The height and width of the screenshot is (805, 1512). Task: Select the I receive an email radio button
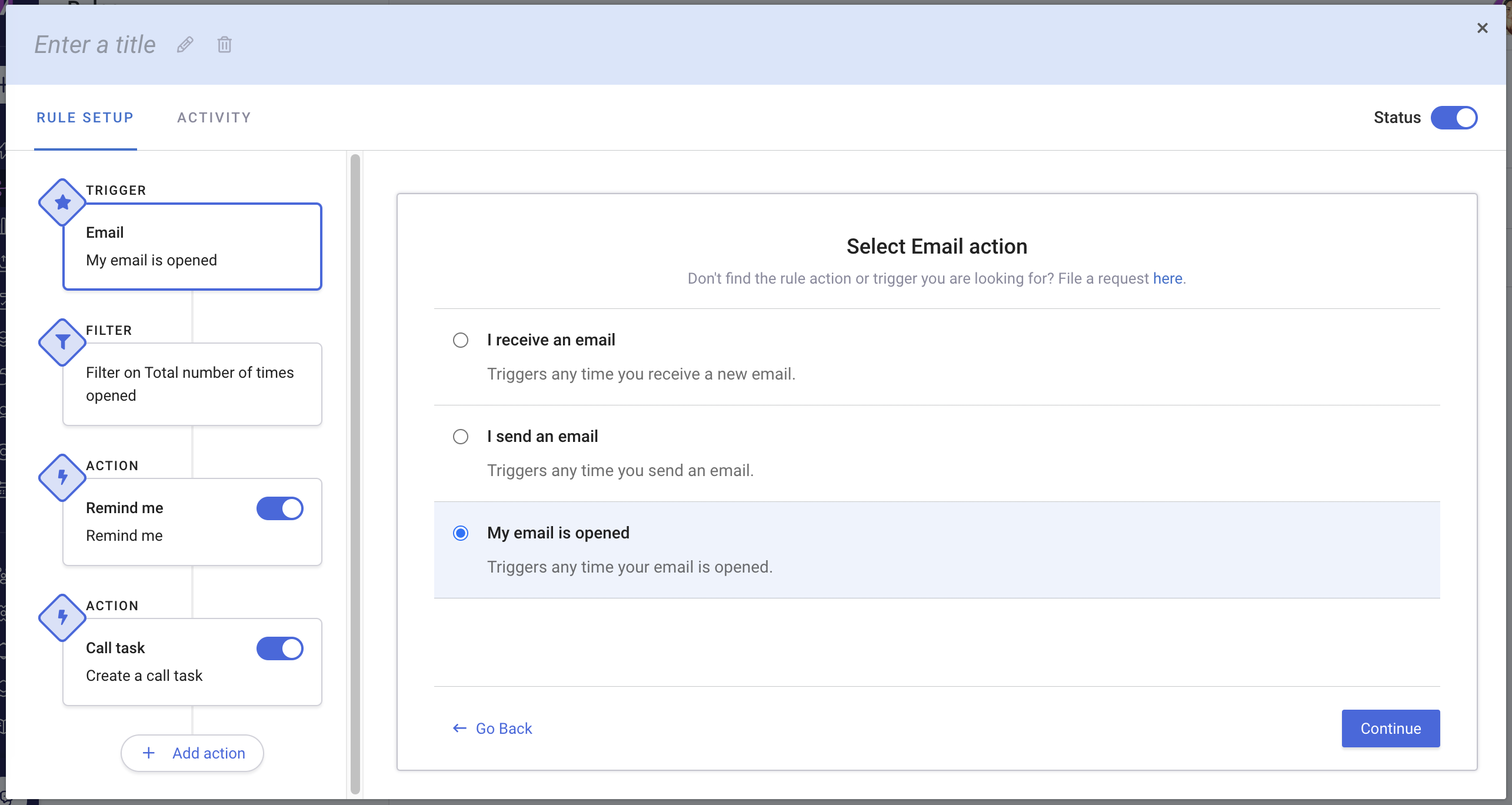click(x=460, y=340)
